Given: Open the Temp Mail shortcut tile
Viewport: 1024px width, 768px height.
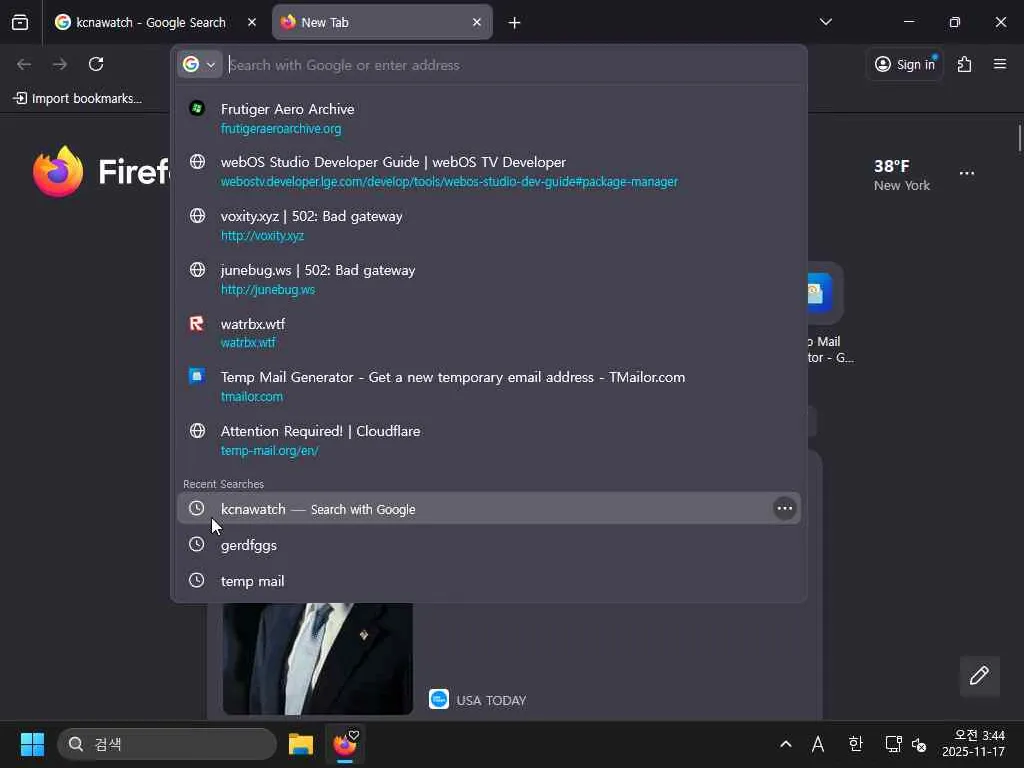Looking at the screenshot, I should [824, 312].
